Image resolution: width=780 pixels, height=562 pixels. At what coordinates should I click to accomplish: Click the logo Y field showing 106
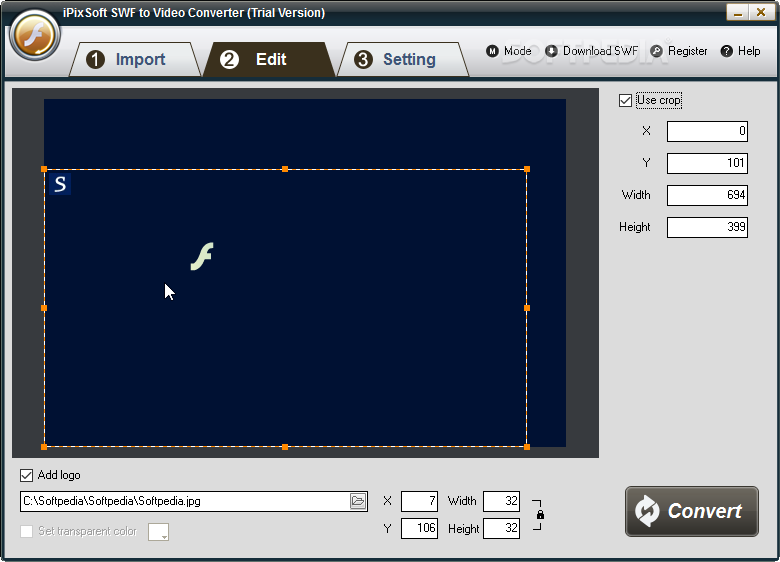pos(419,528)
